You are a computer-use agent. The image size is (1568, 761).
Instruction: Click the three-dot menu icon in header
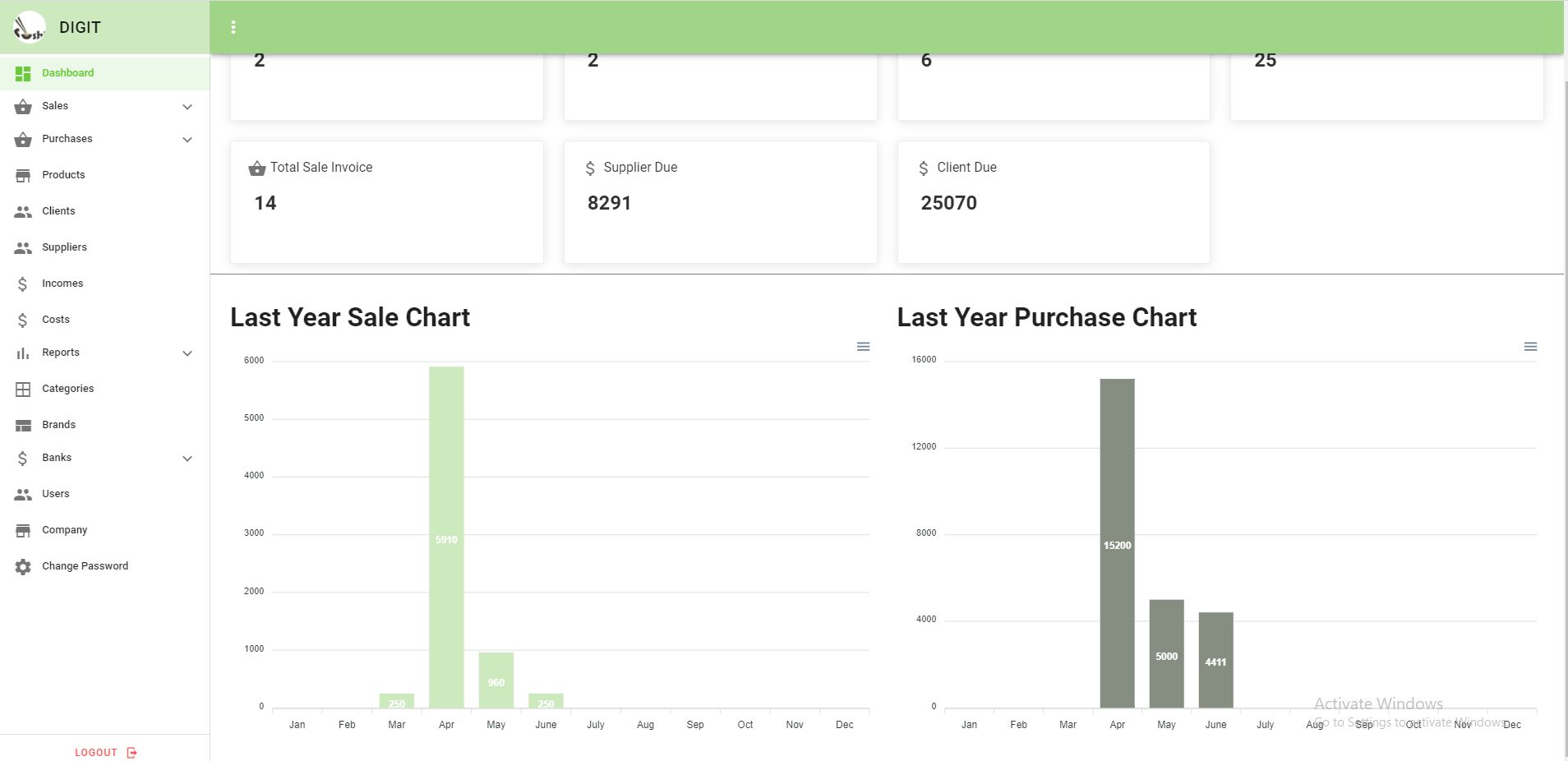(x=233, y=27)
